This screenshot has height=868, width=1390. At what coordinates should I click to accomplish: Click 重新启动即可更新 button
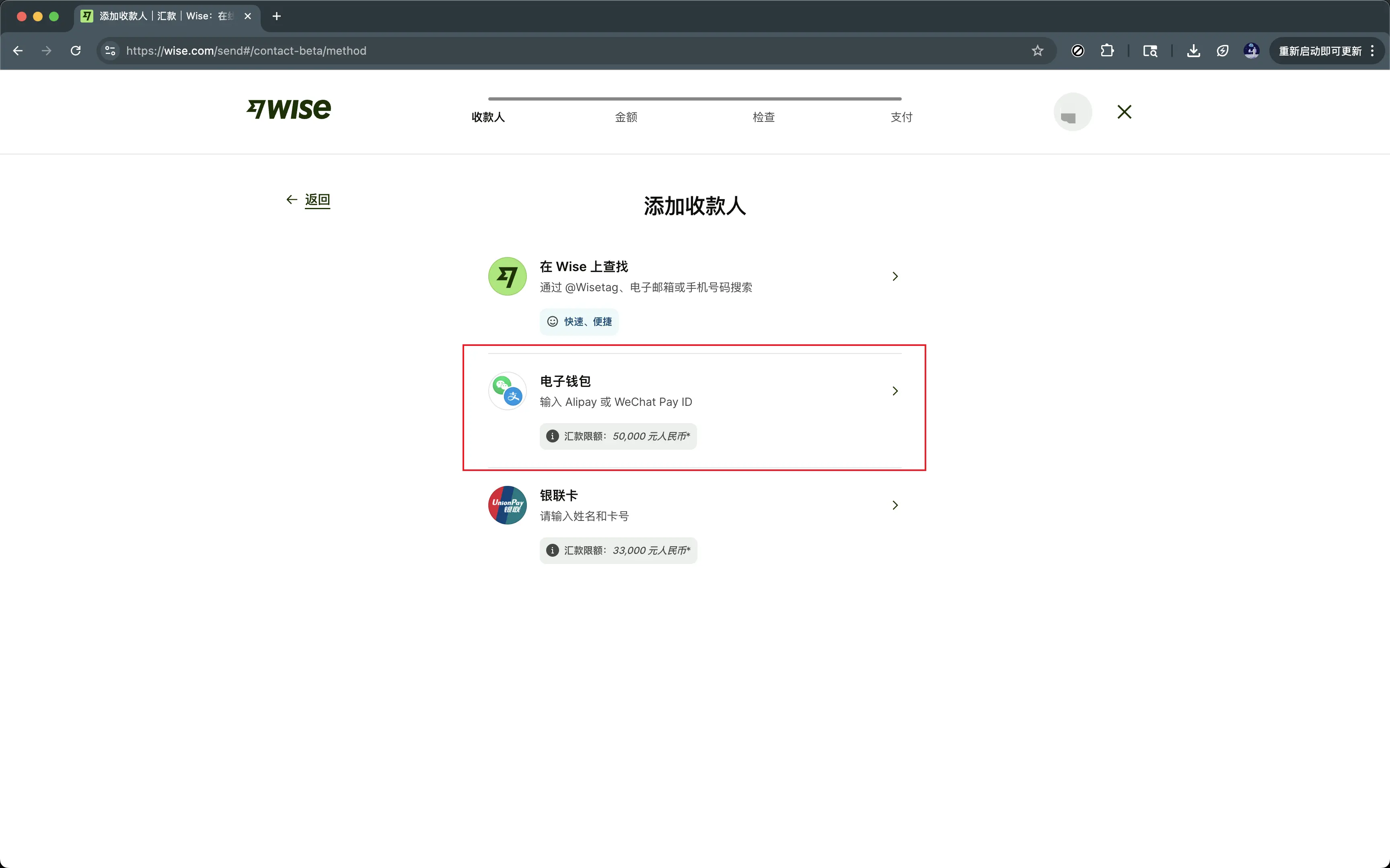[x=1319, y=51]
